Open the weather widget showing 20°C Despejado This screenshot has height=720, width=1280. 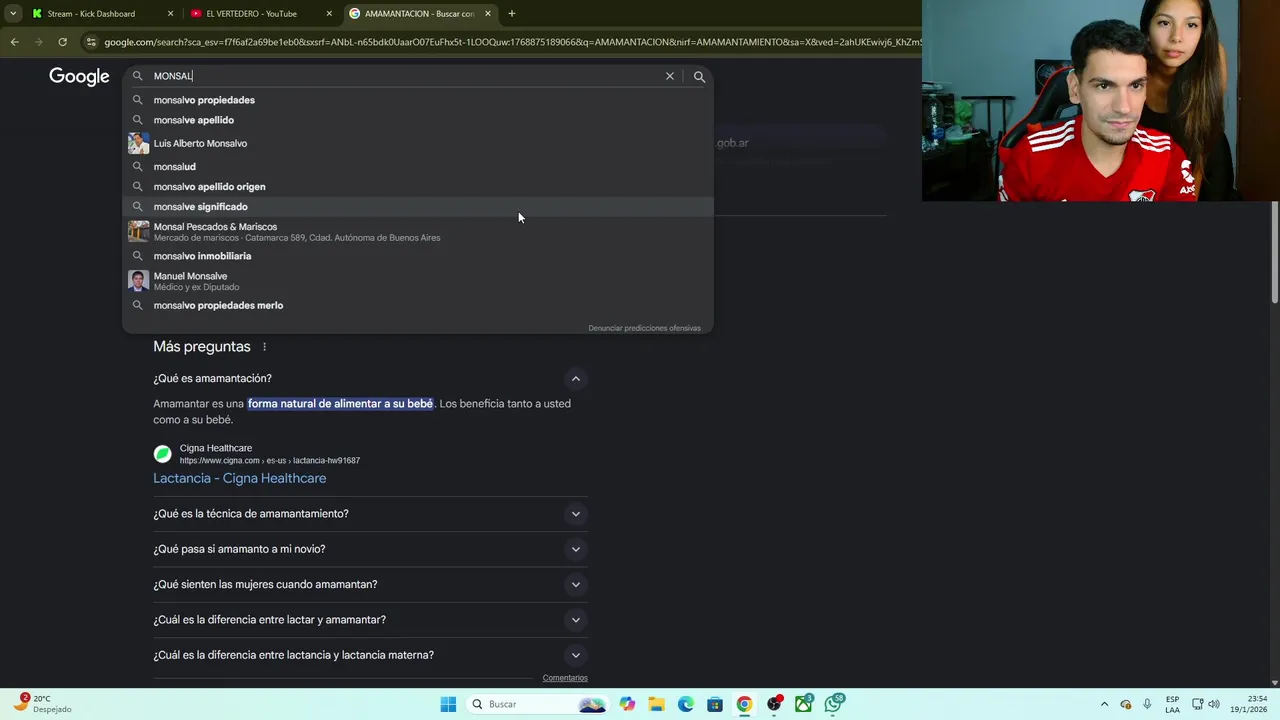coord(43,704)
